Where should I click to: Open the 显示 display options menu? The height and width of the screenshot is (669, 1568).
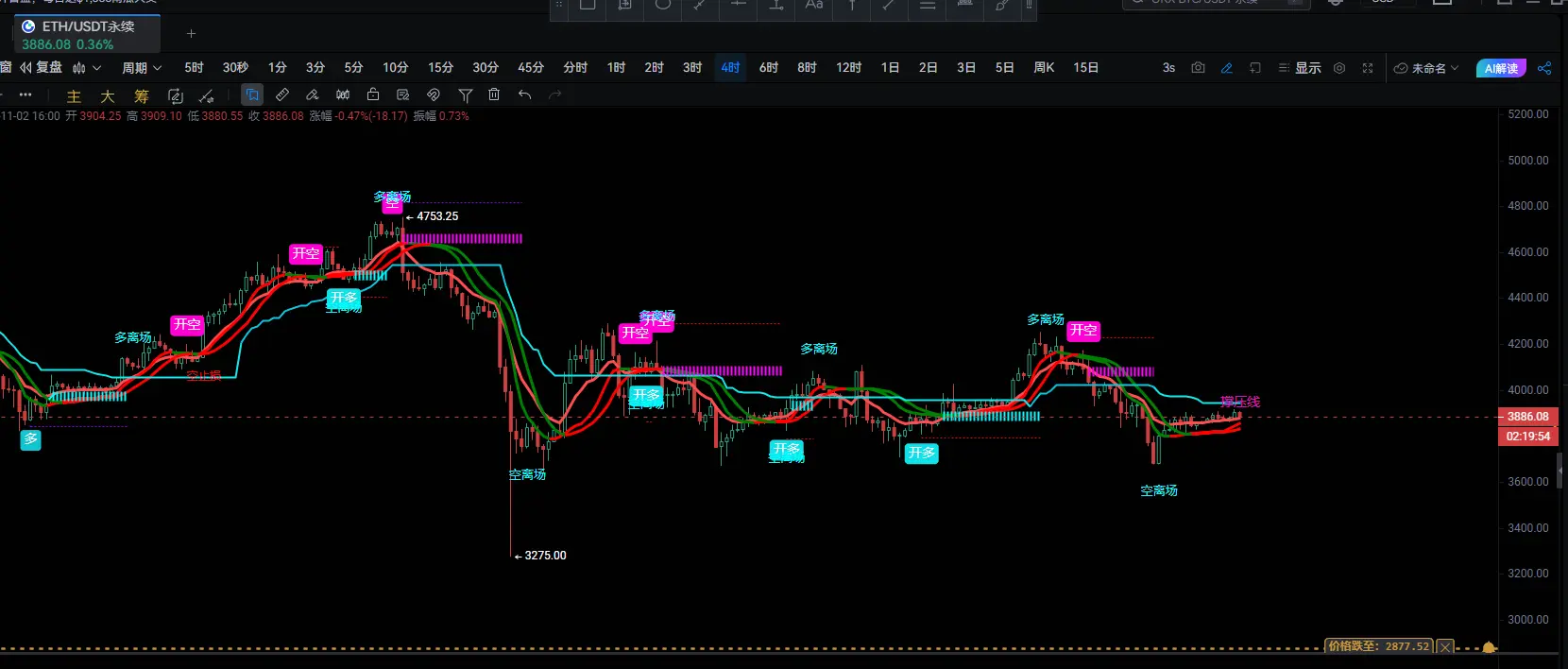point(1300,68)
